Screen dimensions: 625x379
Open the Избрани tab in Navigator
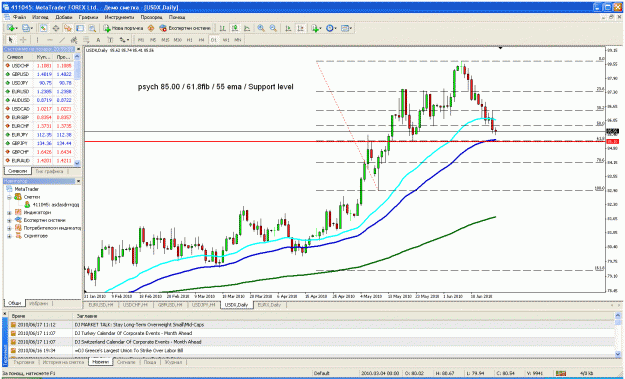(39, 303)
